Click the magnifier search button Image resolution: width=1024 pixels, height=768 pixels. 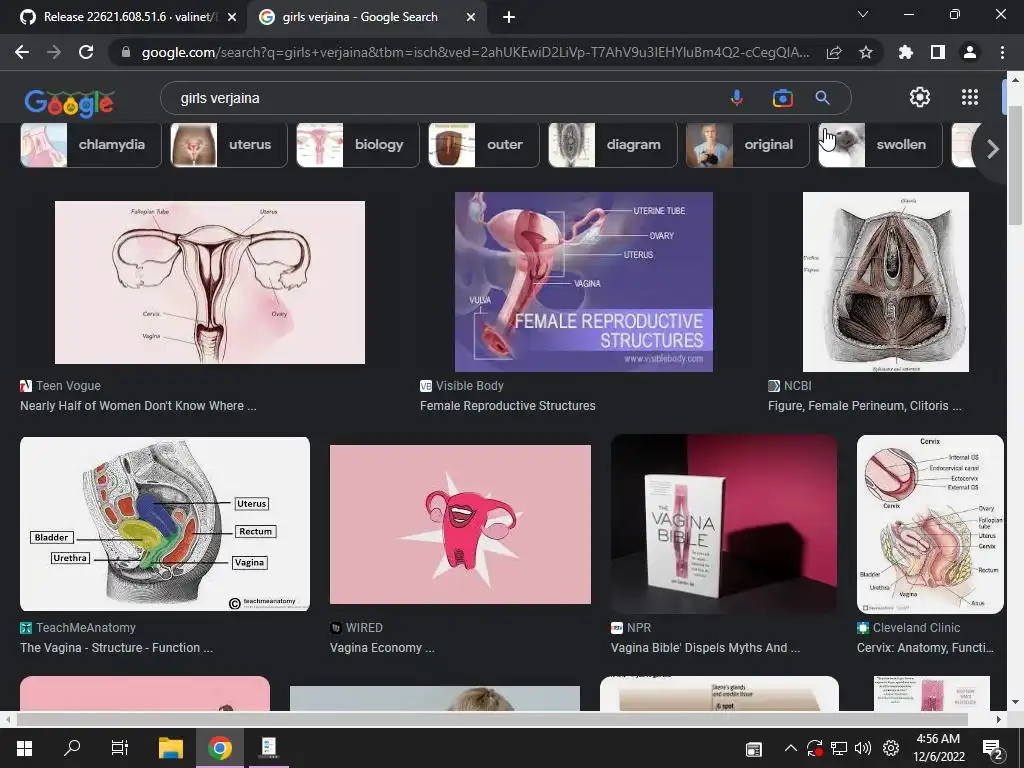(822, 98)
